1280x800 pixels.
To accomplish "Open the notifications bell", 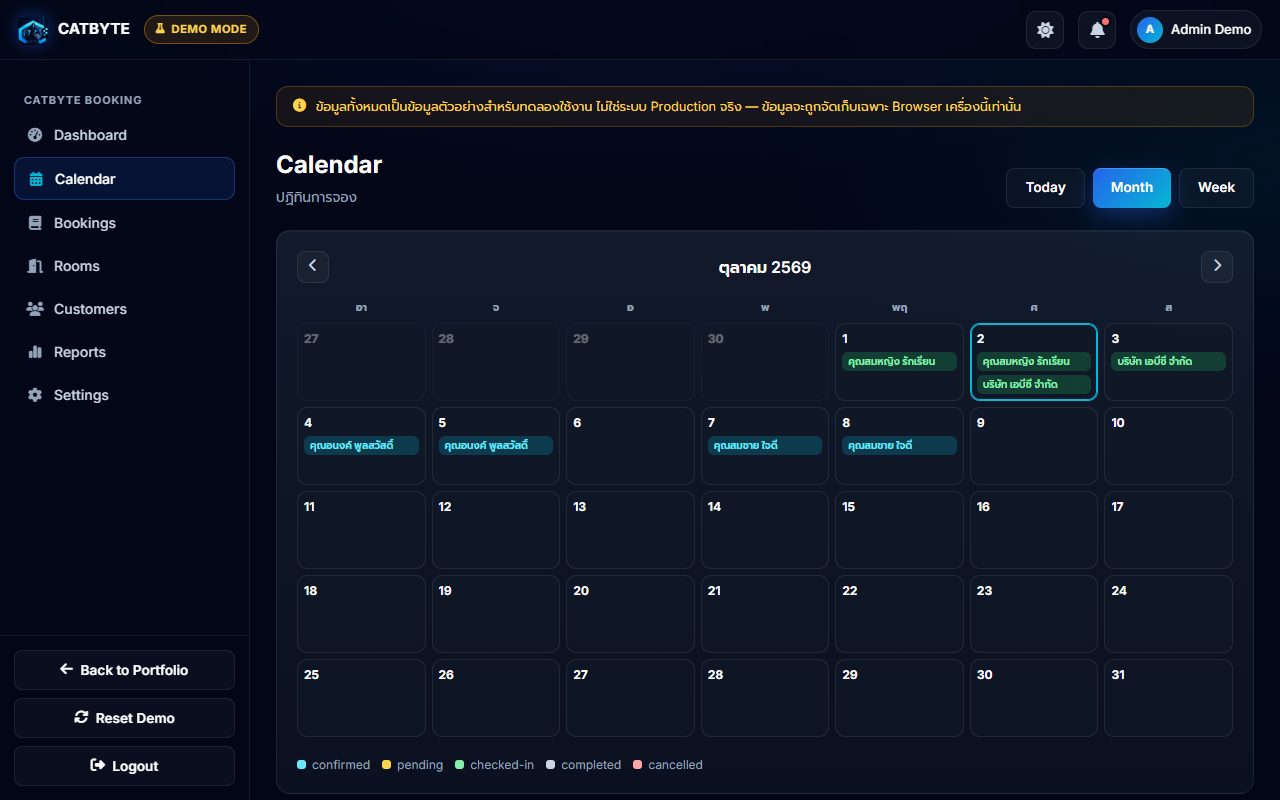I will tap(1097, 30).
